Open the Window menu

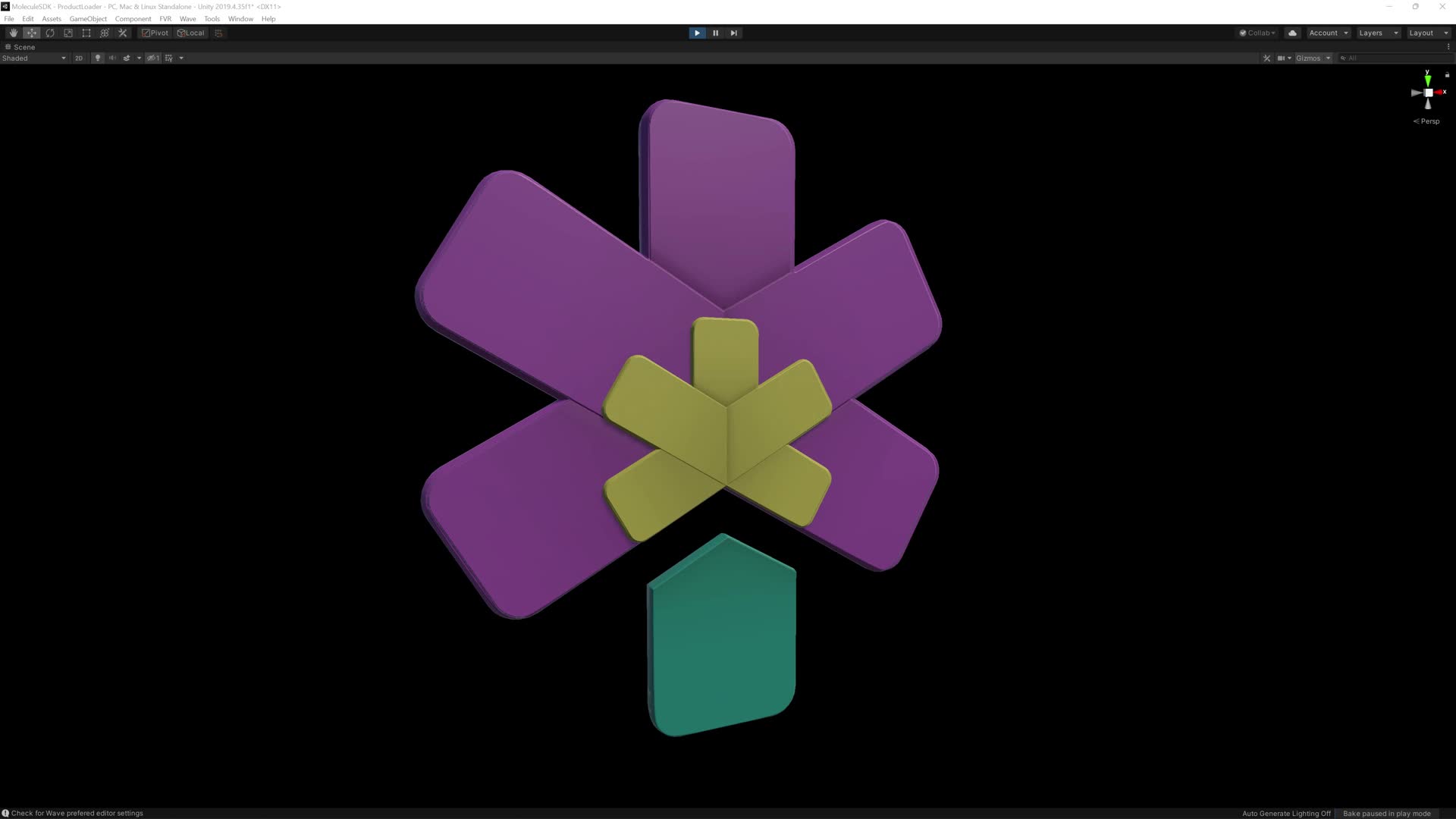click(x=240, y=18)
